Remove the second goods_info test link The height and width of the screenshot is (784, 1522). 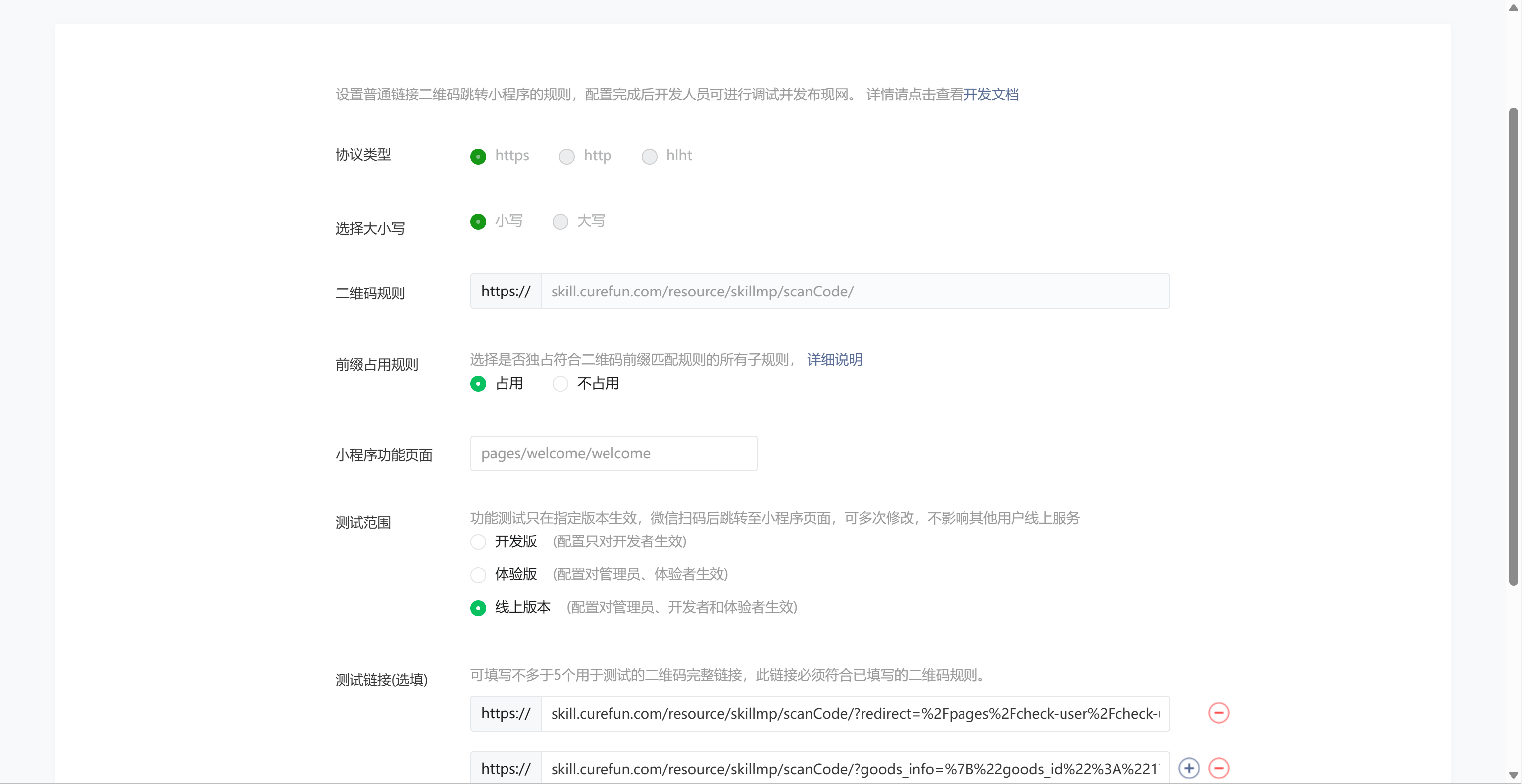[x=1218, y=768]
